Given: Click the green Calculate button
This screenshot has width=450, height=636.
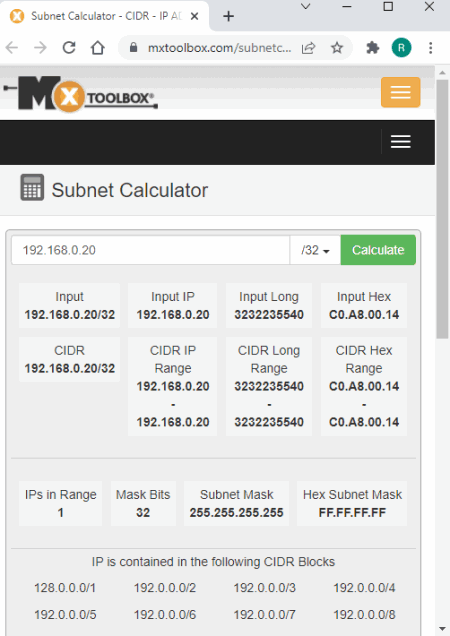Looking at the screenshot, I should coord(378,250).
